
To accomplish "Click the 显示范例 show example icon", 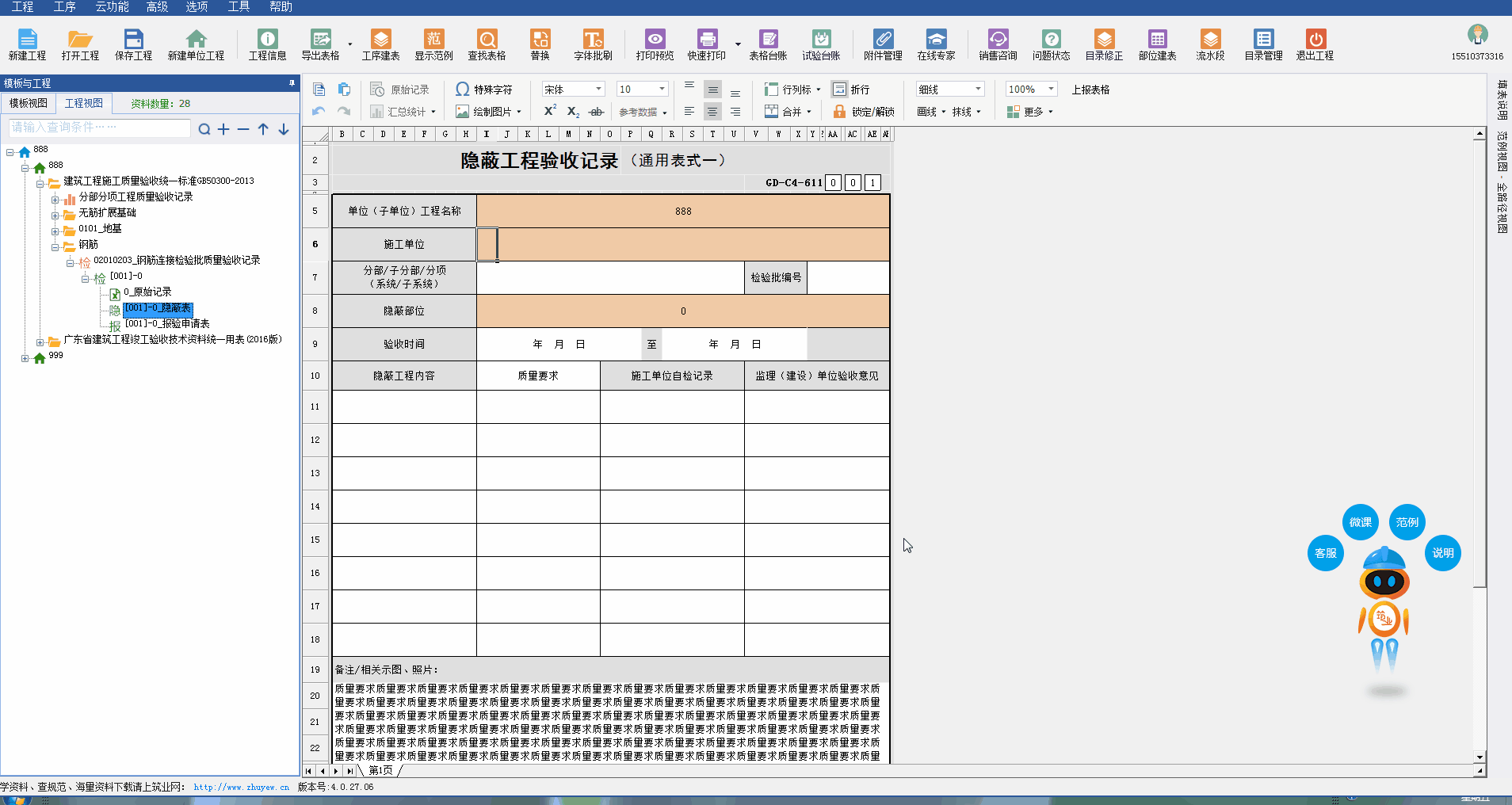I will (x=433, y=44).
